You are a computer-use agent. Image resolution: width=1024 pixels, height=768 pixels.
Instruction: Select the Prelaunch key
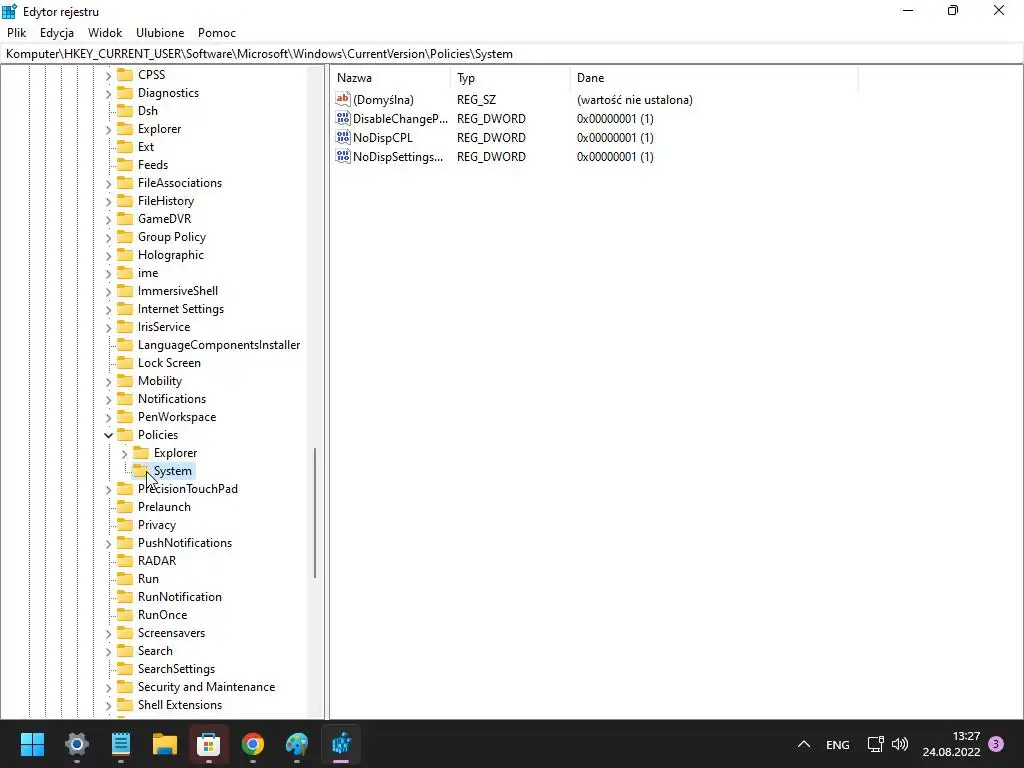tap(164, 507)
